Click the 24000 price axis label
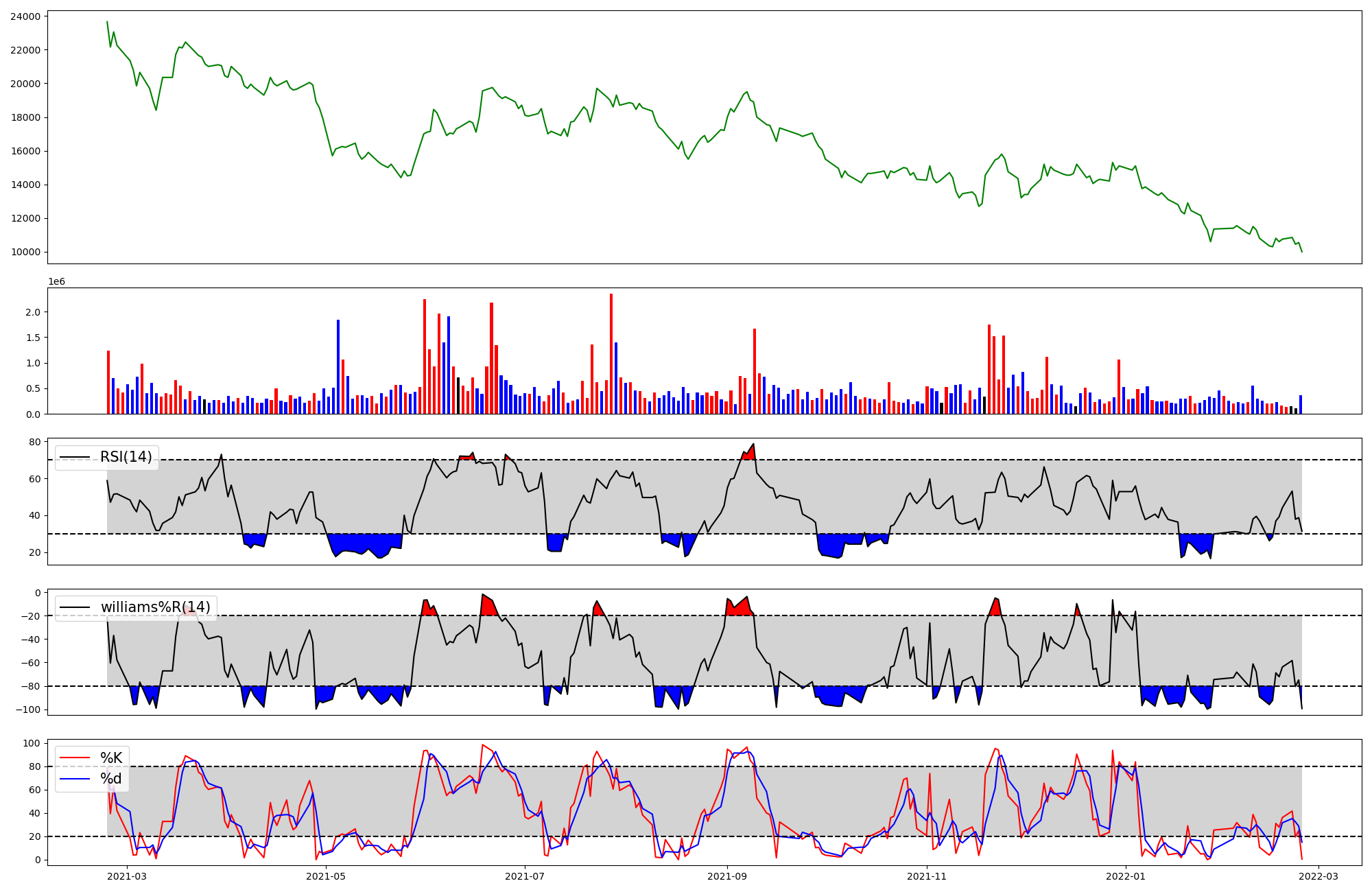This screenshot has height=892, width=1372. [25, 16]
